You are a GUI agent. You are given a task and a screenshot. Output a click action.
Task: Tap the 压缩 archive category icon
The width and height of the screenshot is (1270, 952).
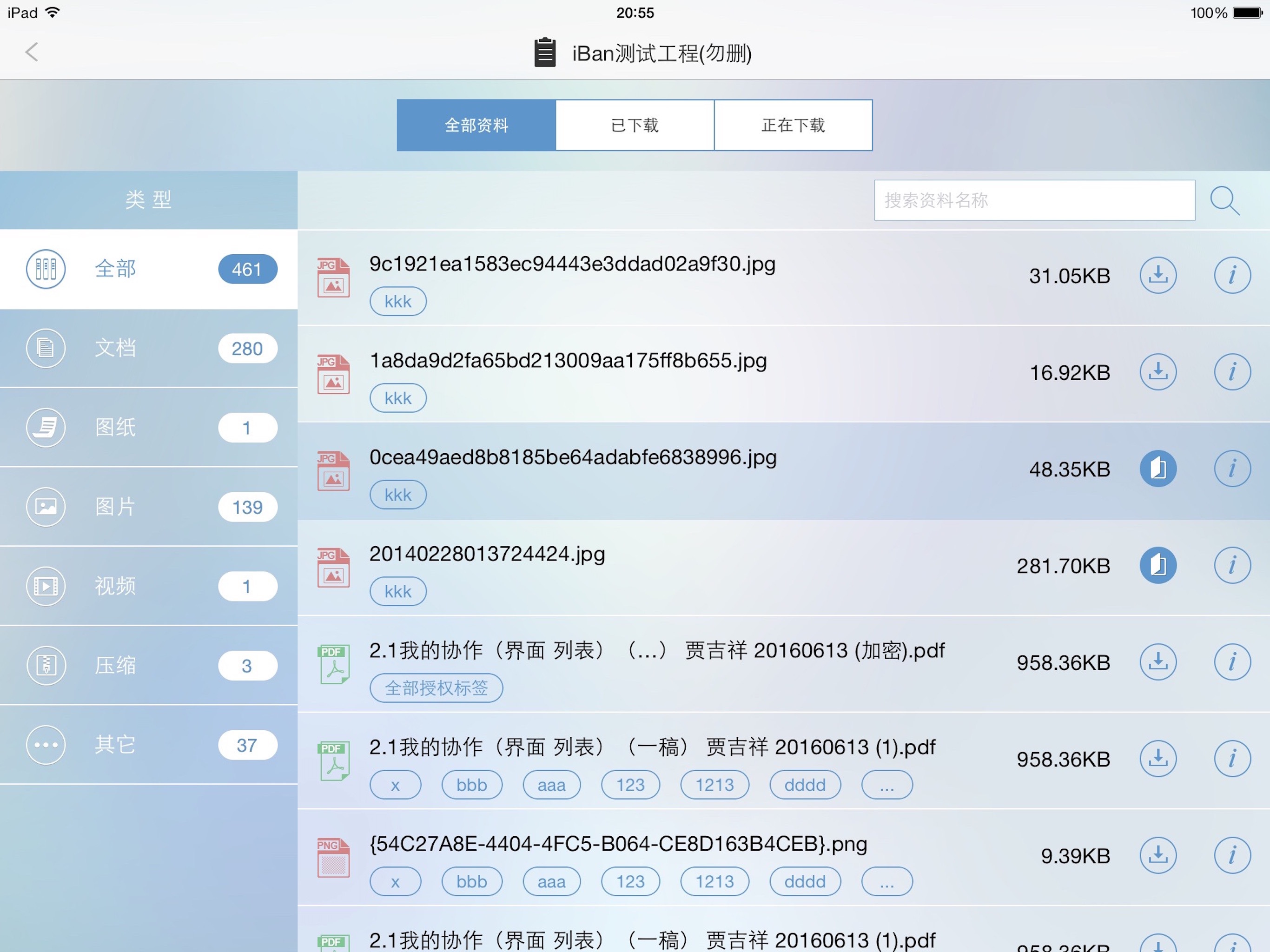click(46, 666)
